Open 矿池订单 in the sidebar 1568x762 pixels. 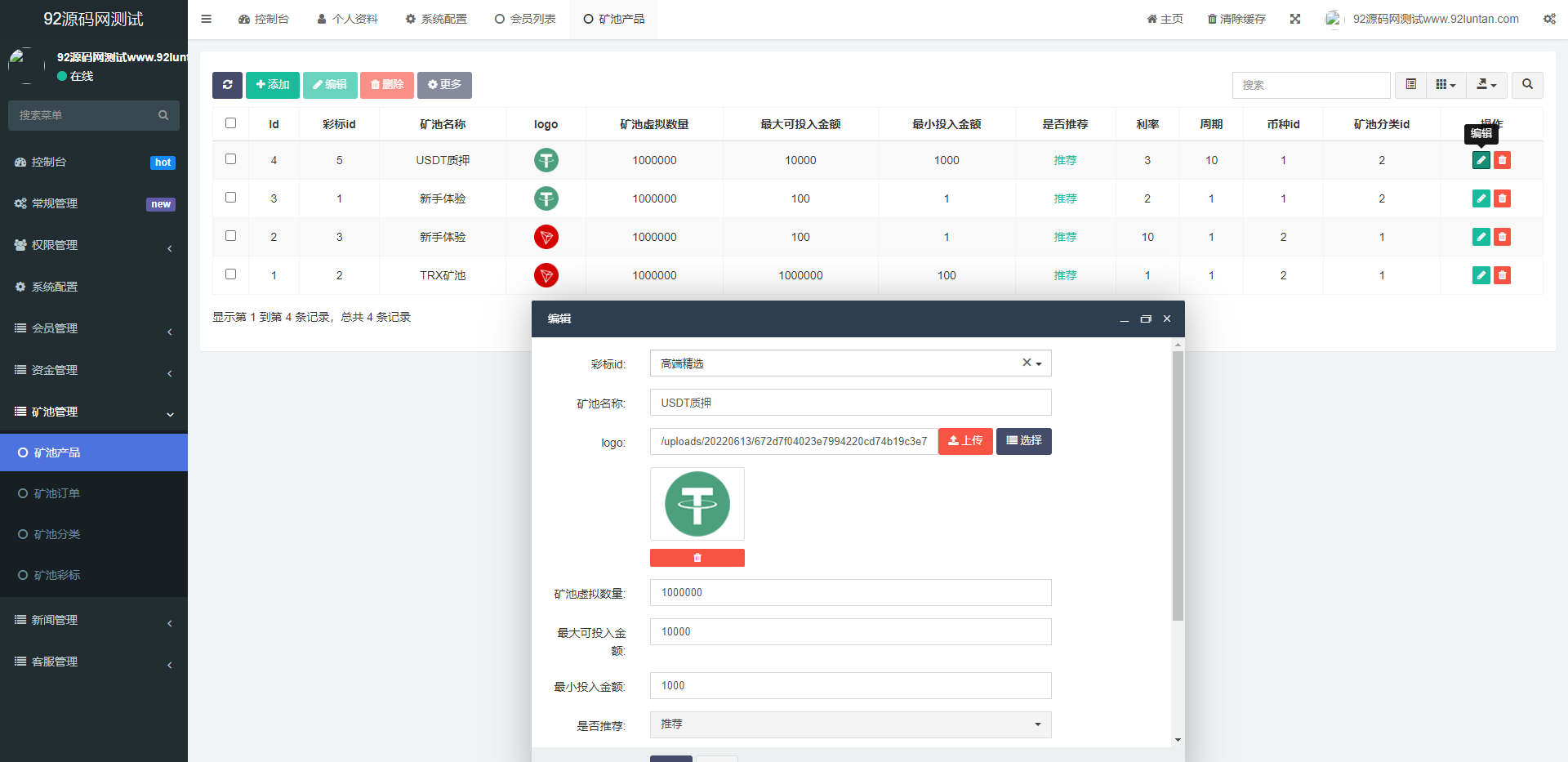57,493
